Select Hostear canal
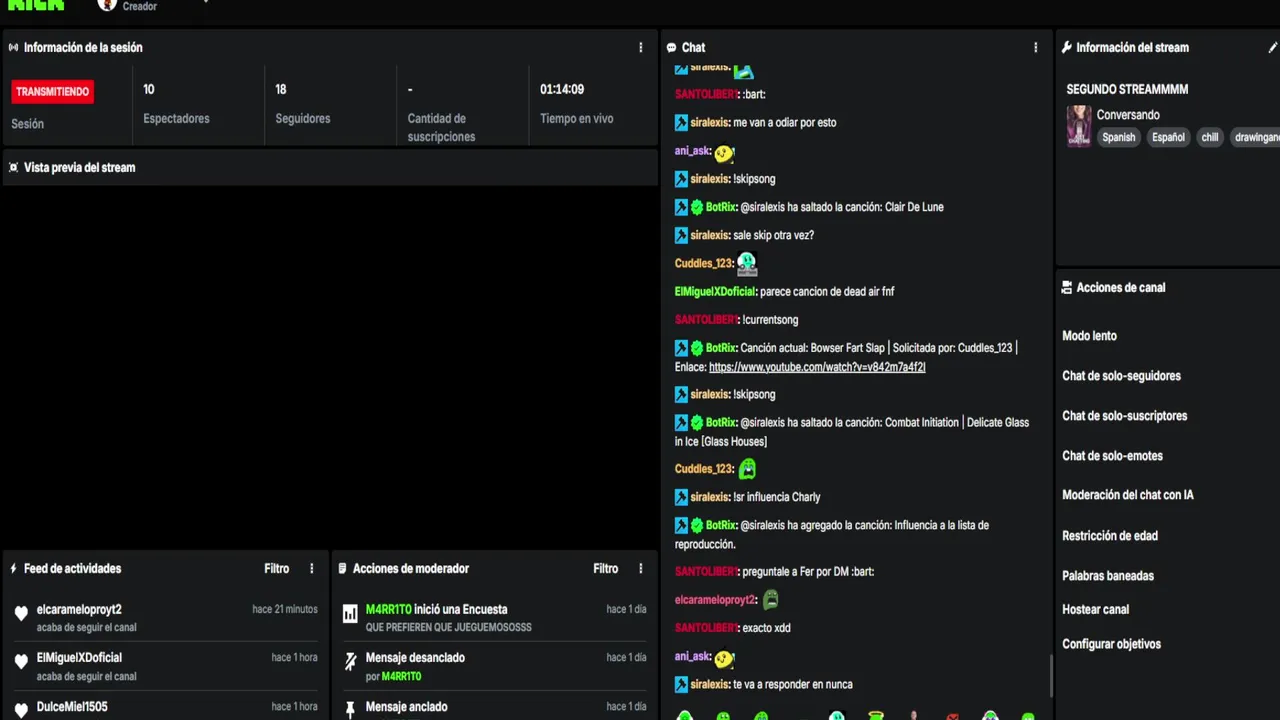The image size is (1280, 720). 1095,609
